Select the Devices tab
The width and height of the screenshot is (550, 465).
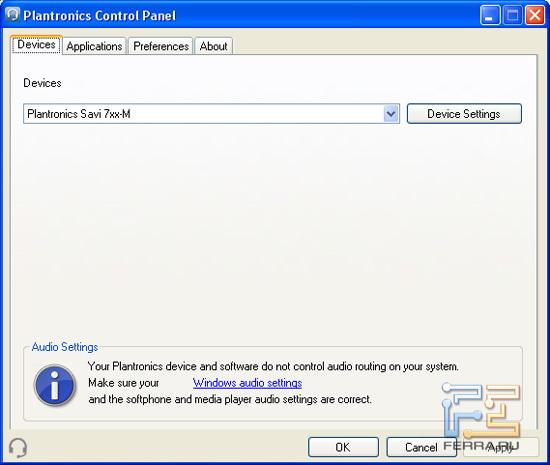[36, 45]
